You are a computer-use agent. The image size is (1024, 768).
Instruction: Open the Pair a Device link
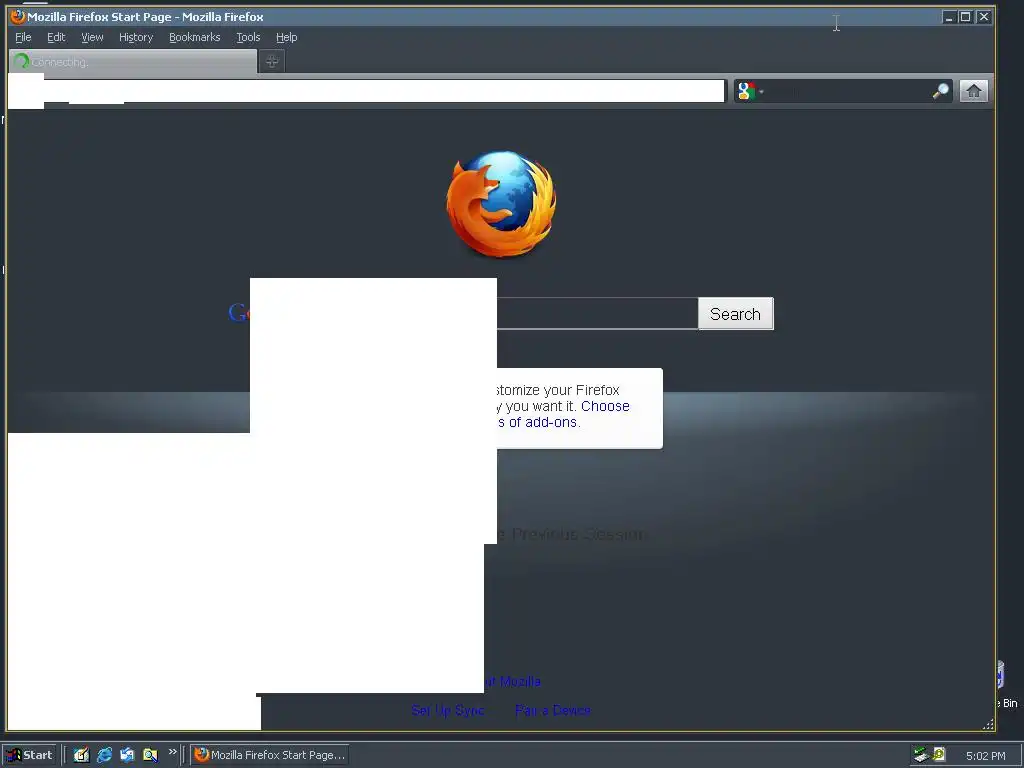coord(552,711)
